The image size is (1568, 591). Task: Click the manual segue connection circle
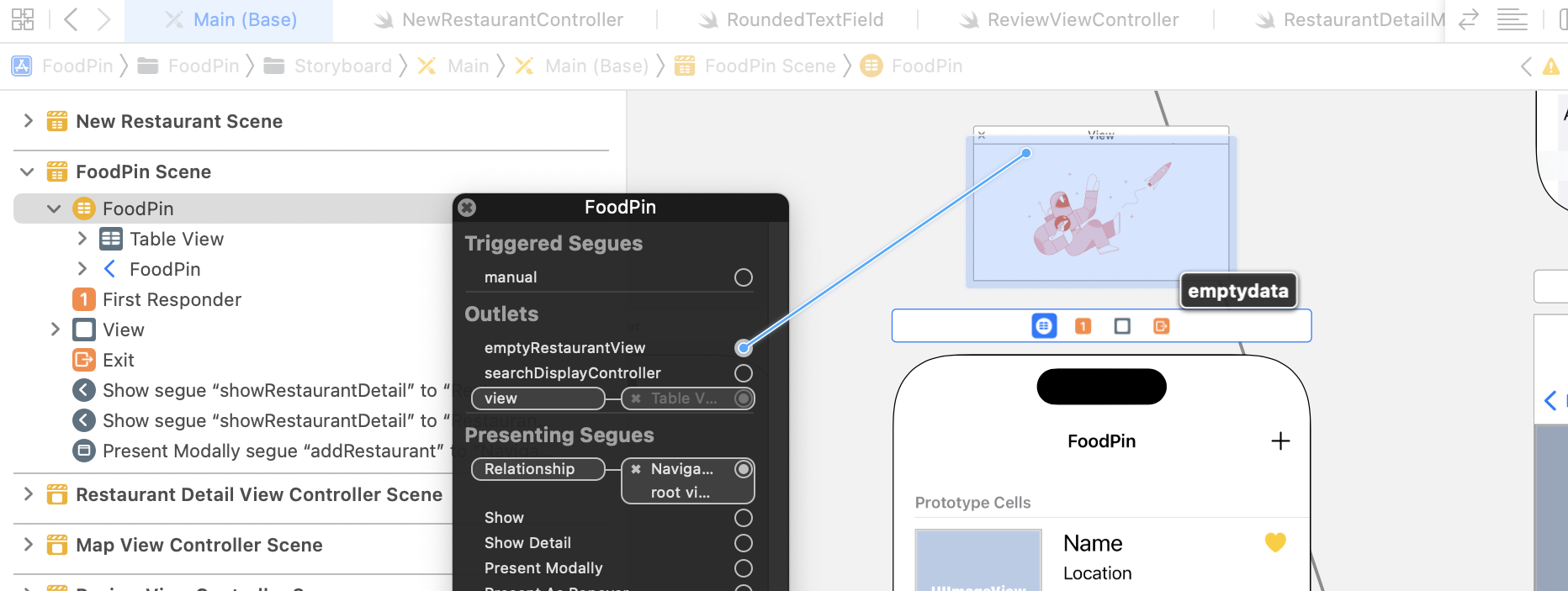pyautogui.click(x=743, y=277)
